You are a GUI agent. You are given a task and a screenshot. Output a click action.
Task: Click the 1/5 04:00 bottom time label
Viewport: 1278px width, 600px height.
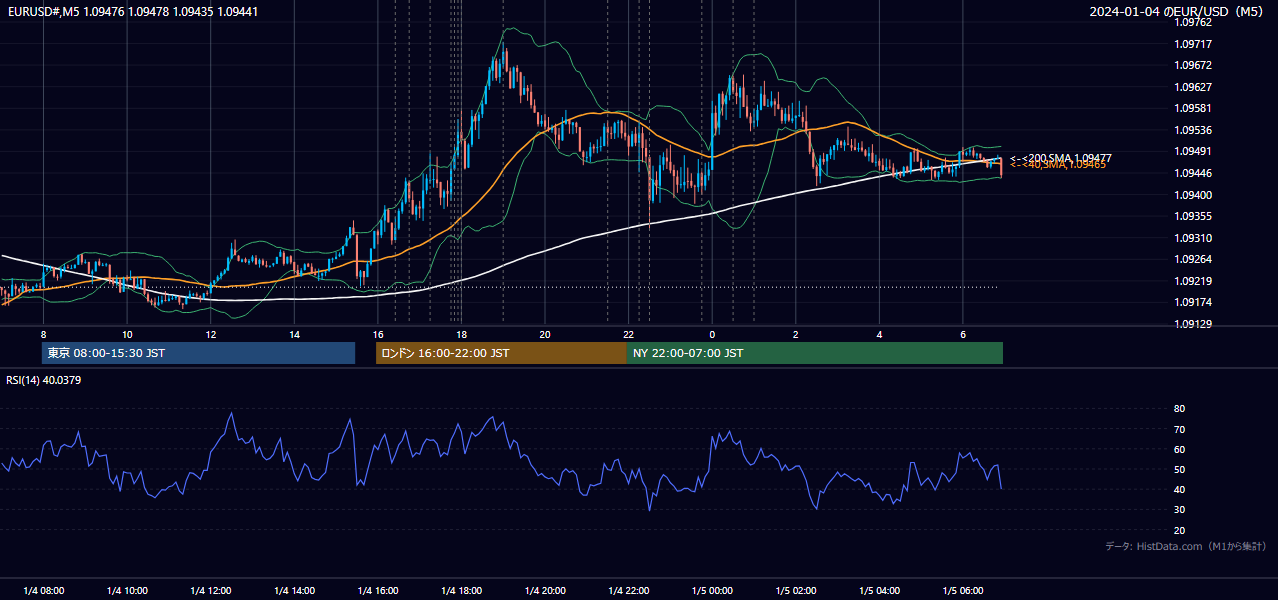pyautogui.click(x=880, y=591)
